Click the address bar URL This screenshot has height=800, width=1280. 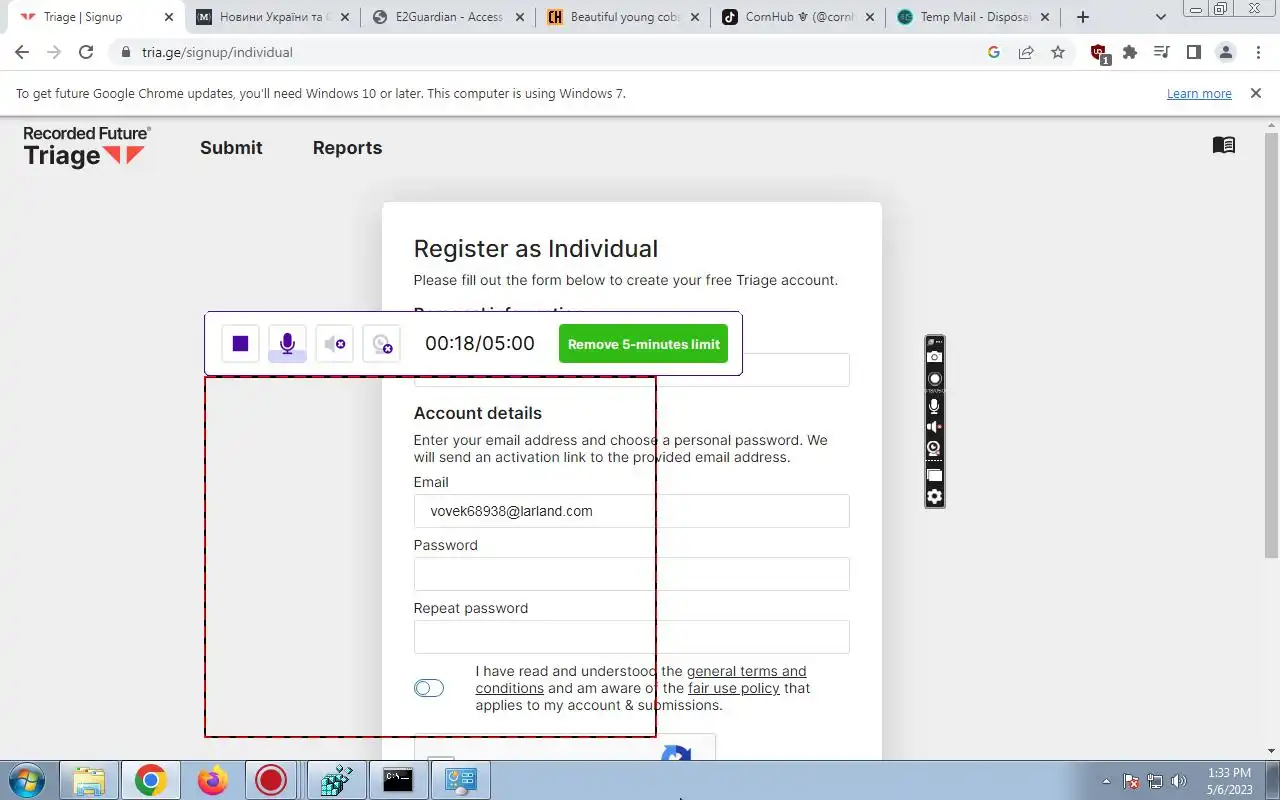217,52
